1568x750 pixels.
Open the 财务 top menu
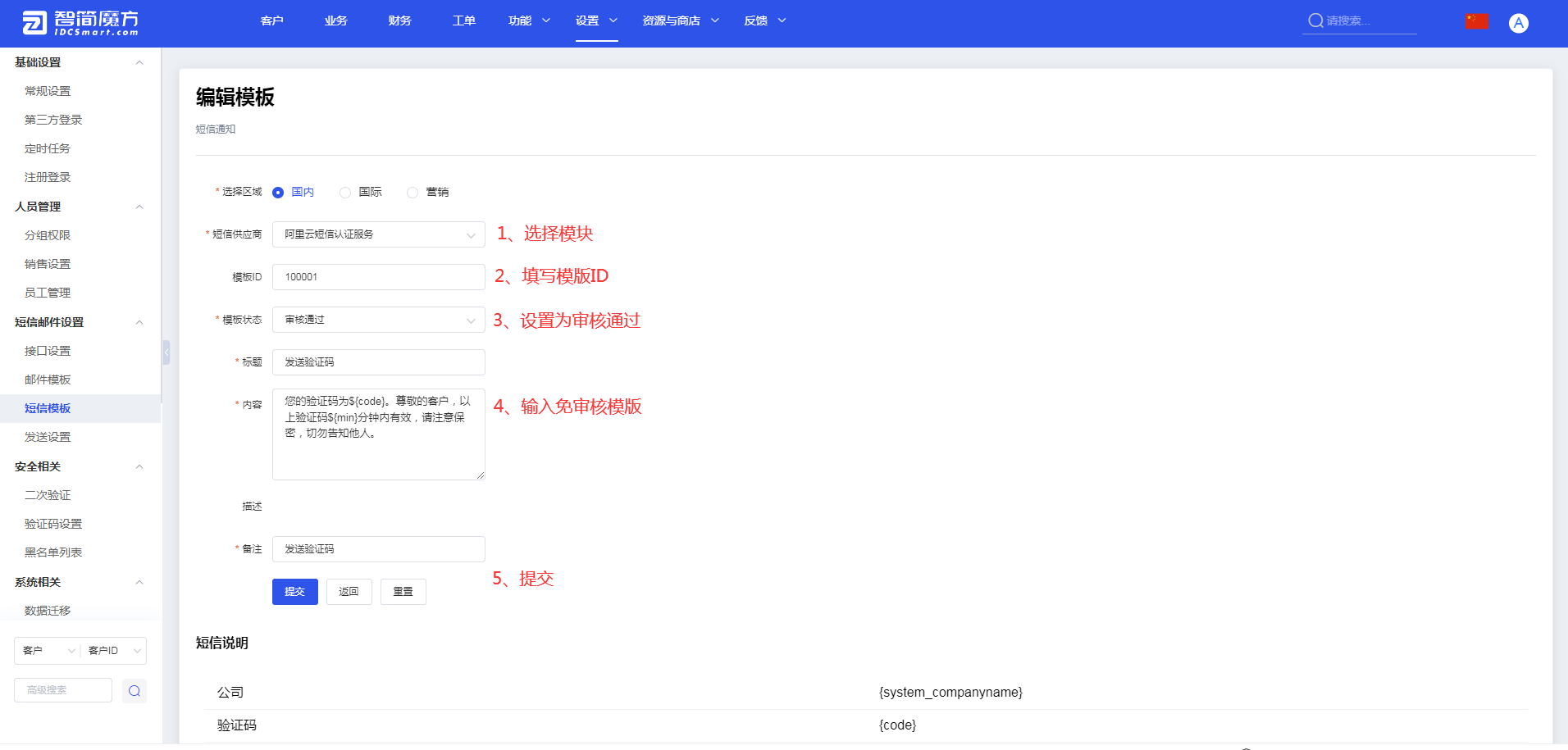click(400, 20)
